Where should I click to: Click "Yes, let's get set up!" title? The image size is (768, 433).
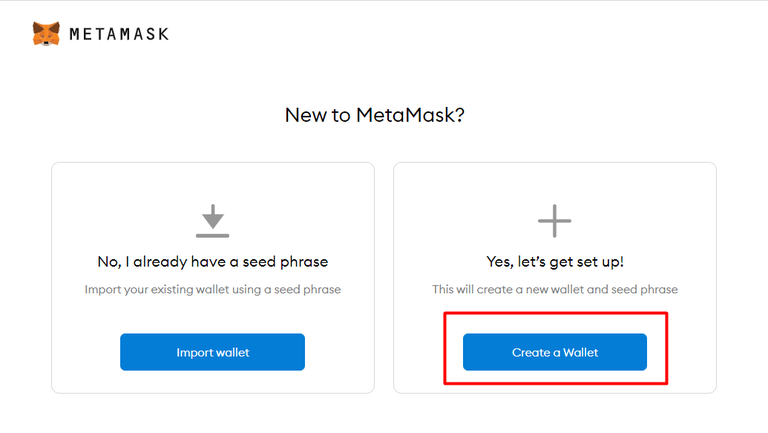[x=555, y=262]
